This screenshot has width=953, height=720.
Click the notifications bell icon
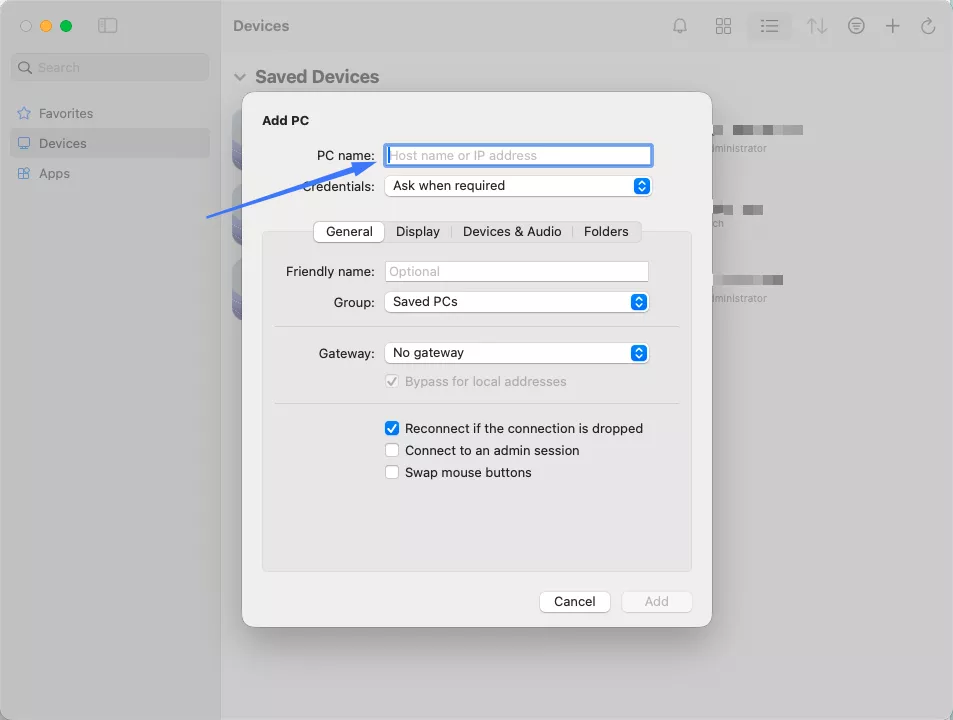pyautogui.click(x=680, y=26)
